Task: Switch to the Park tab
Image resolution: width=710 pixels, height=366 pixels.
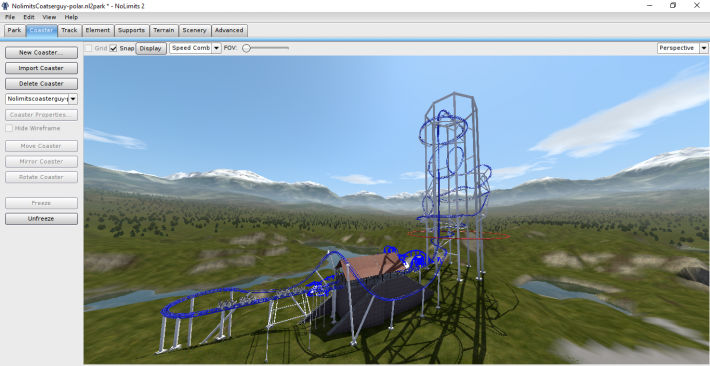Action: click(14, 30)
